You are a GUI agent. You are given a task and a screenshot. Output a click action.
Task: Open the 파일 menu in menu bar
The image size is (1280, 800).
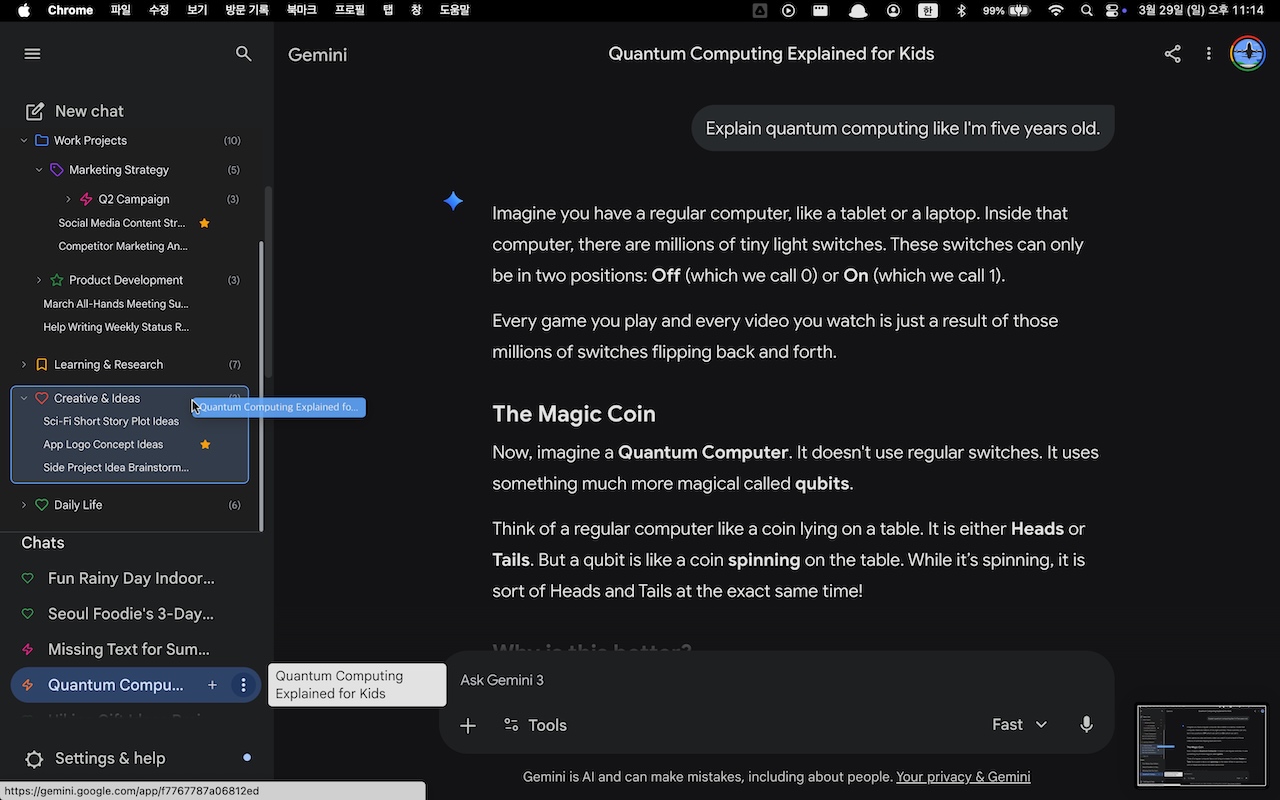pos(120,10)
